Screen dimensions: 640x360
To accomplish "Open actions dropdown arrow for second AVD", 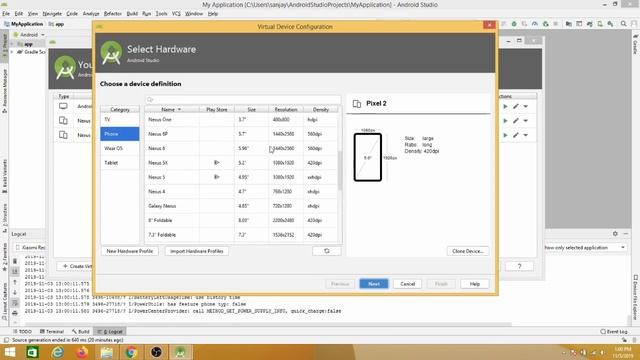I will [526, 120].
